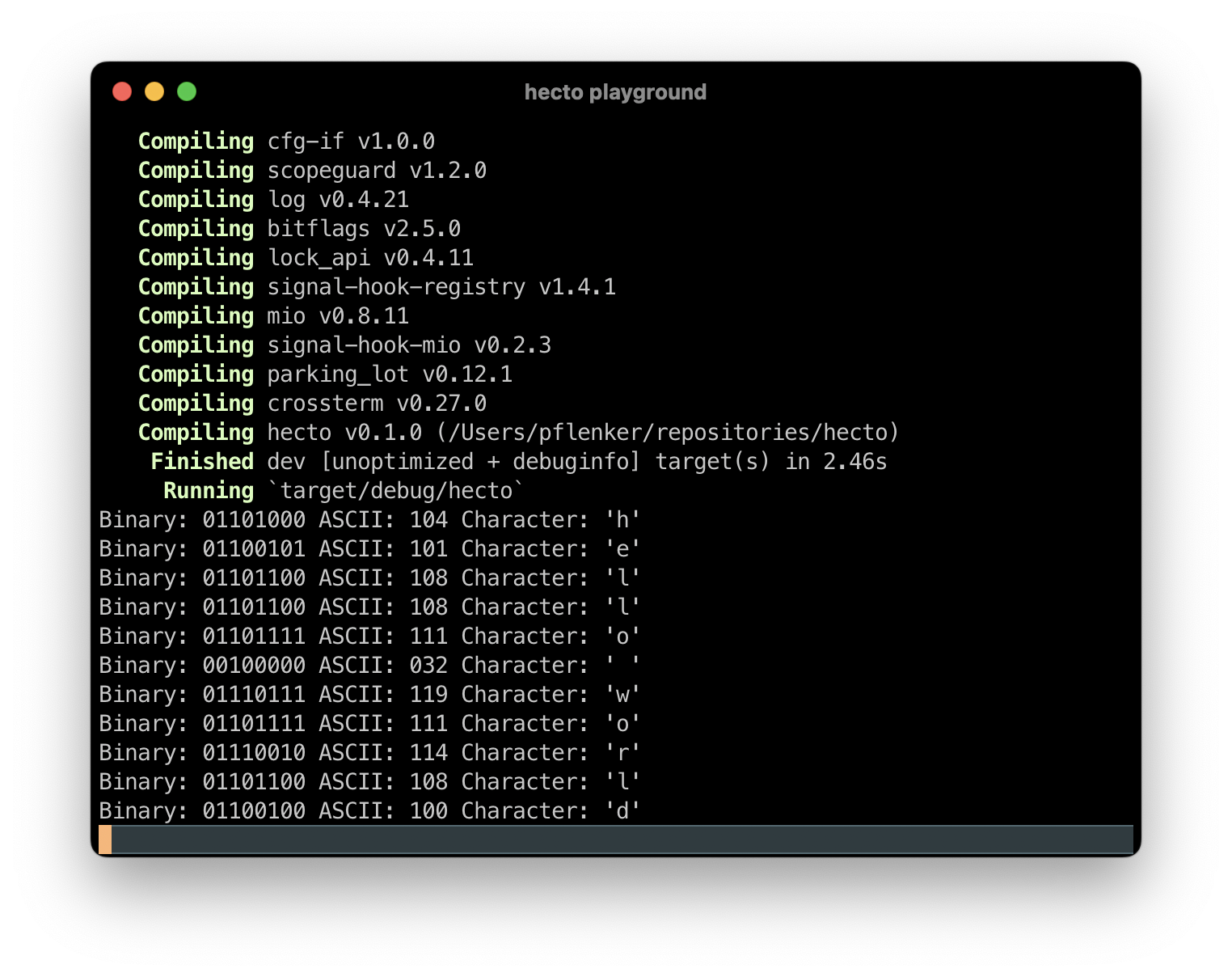Select the Compiling signal-hook-registry line
This screenshot has width=1232, height=977.
(x=377, y=286)
